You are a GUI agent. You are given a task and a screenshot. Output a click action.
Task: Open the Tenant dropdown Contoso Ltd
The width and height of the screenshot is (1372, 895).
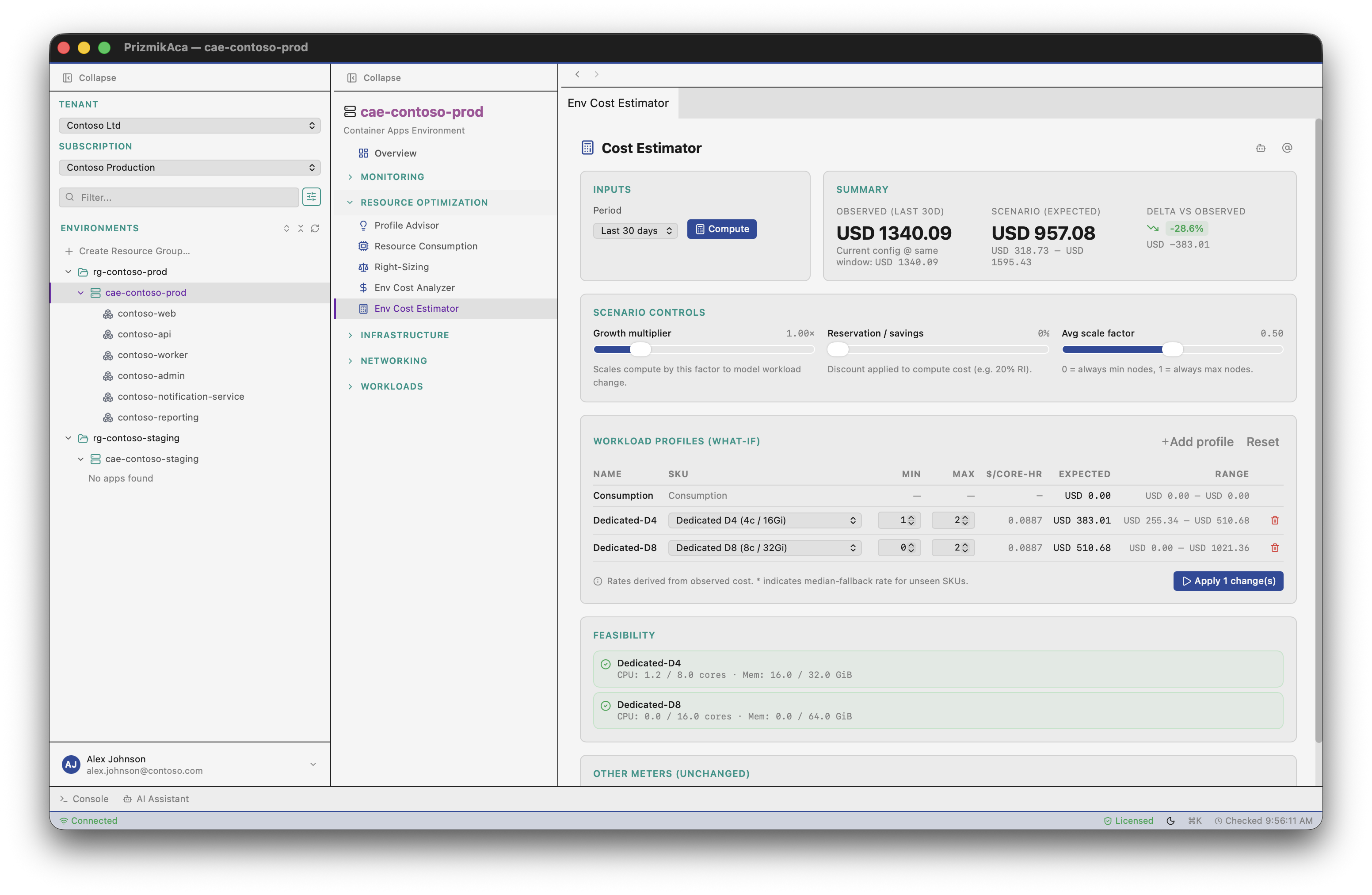190,126
